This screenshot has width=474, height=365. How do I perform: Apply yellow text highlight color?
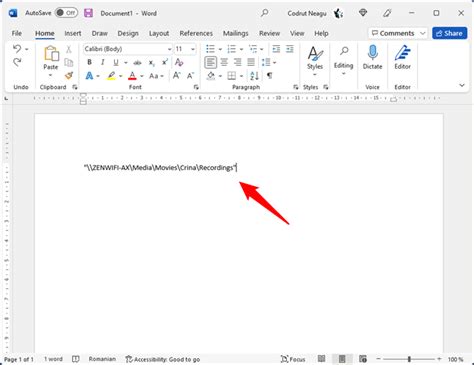(111, 76)
